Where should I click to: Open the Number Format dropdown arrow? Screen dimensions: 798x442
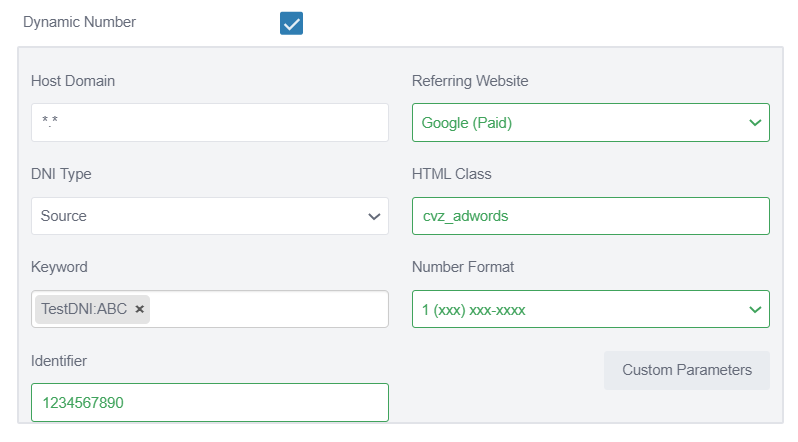(x=755, y=310)
